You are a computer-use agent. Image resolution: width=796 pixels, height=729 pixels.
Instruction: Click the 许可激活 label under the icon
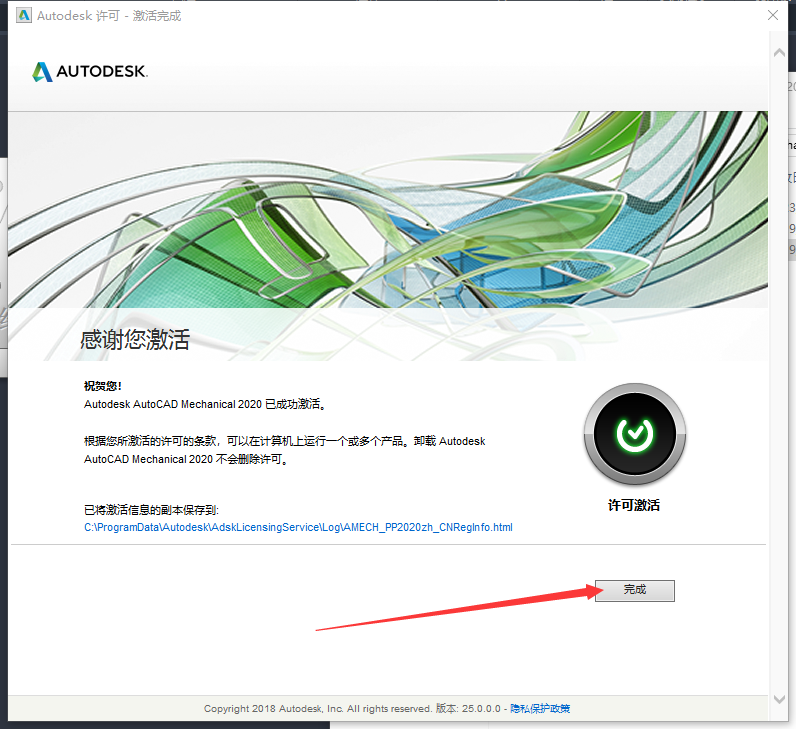point(634,505)
